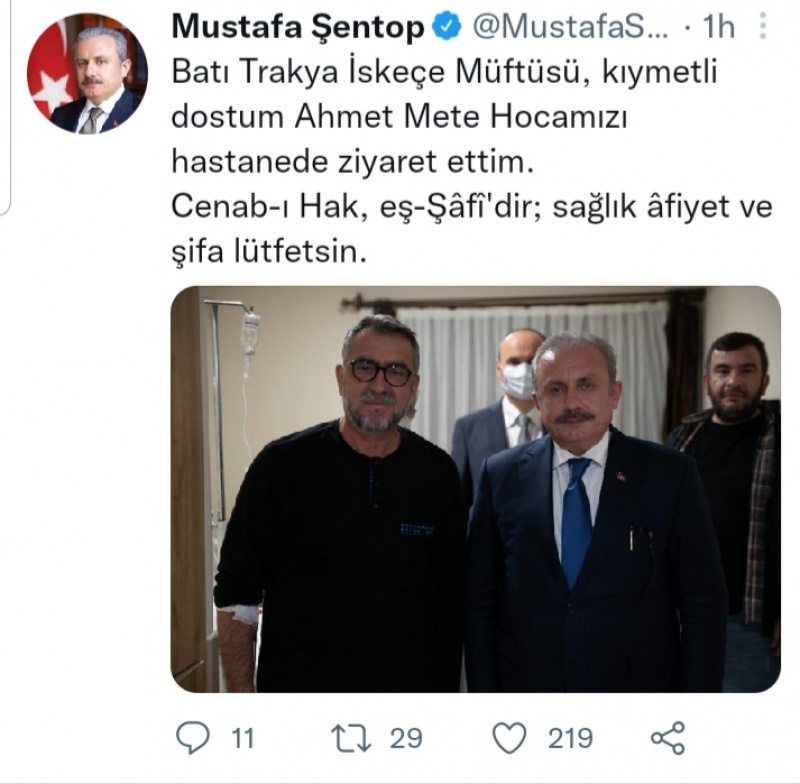800x784 pixels.
Task: View the 29 retweets count
Action: point(406,738)
